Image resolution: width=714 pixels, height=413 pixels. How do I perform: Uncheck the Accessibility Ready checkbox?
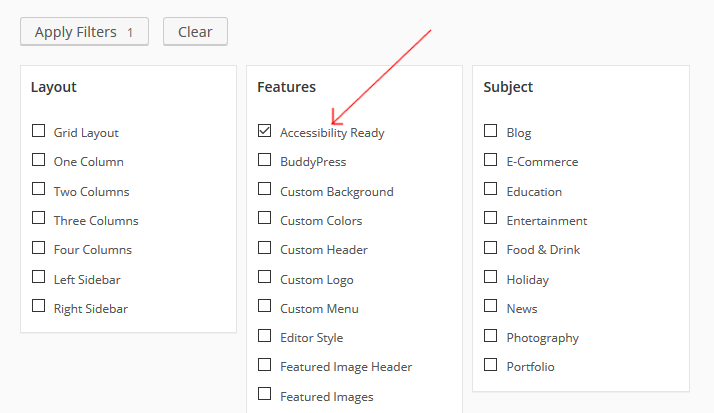(x=265, y=131)
